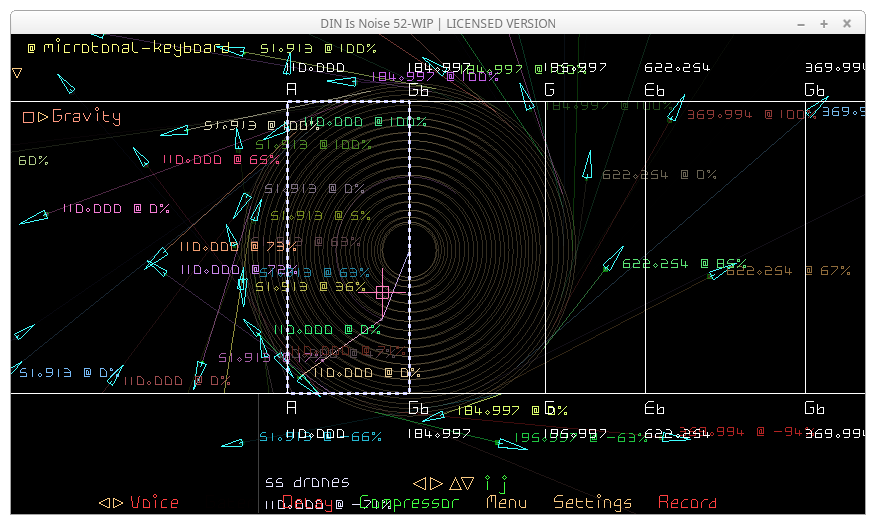This screenshot has height=525, width=876.
Task: Open the Menu
Action: click(x=506, y=503)
